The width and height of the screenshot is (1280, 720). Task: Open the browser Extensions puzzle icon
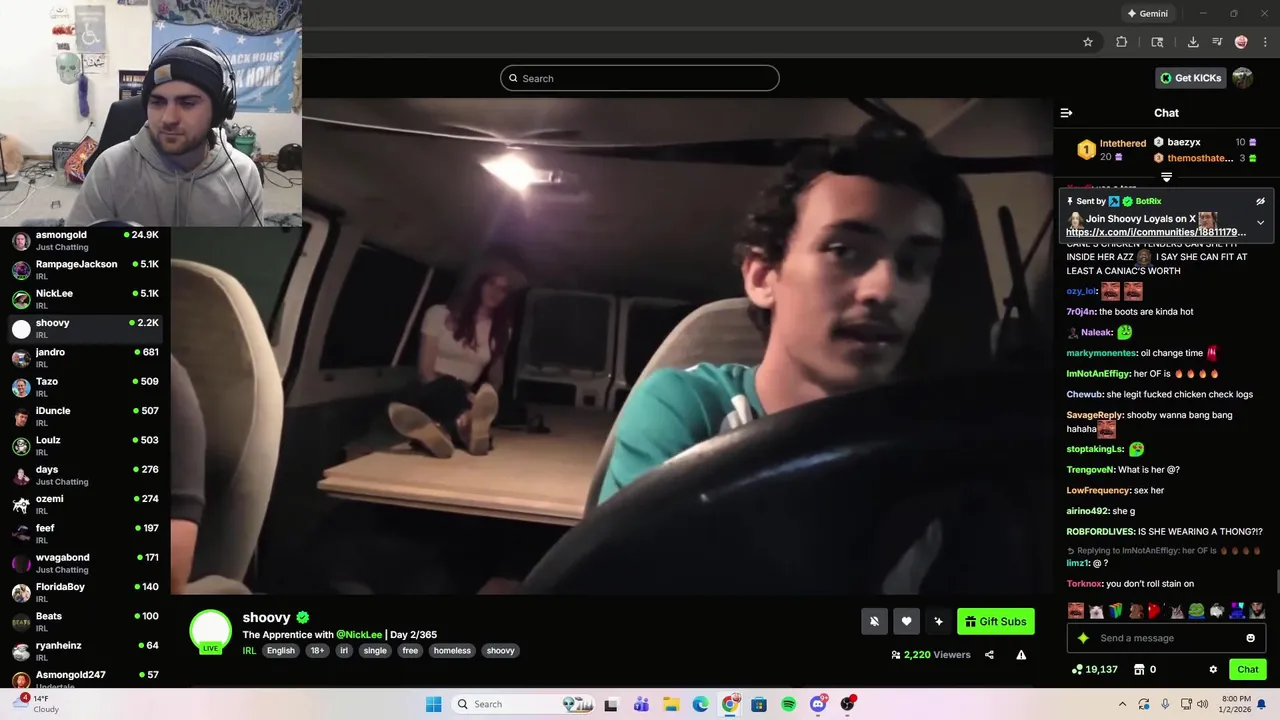(x=1122, y=42)
